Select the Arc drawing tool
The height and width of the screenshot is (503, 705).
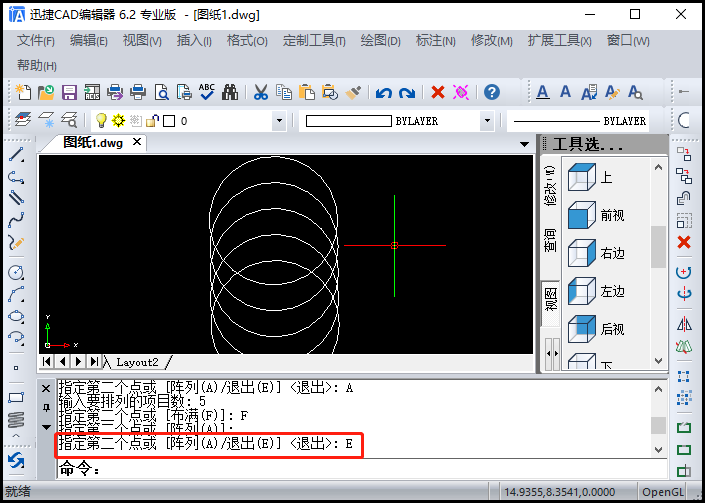click(x=16, y=294)
